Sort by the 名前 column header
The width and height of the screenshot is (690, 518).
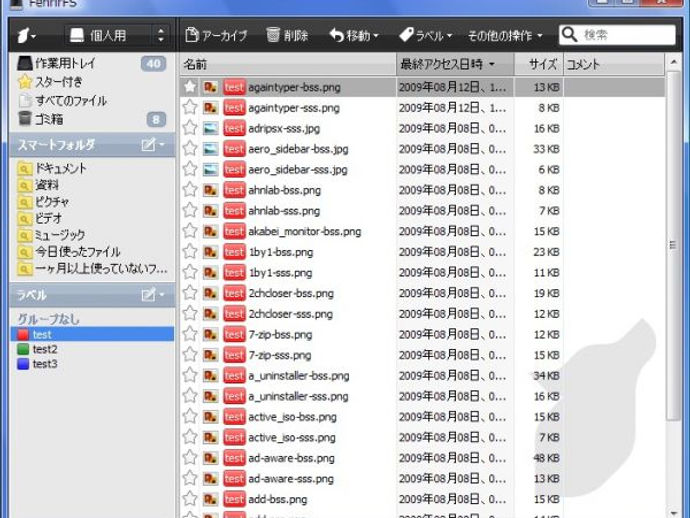click(x=288, y=65)
